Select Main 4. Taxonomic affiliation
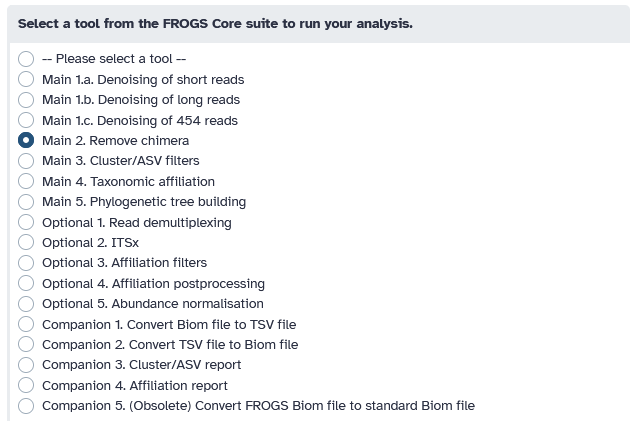Image resolution: width=633 pixels, height=421 pixels. click(x=26, y=181)
